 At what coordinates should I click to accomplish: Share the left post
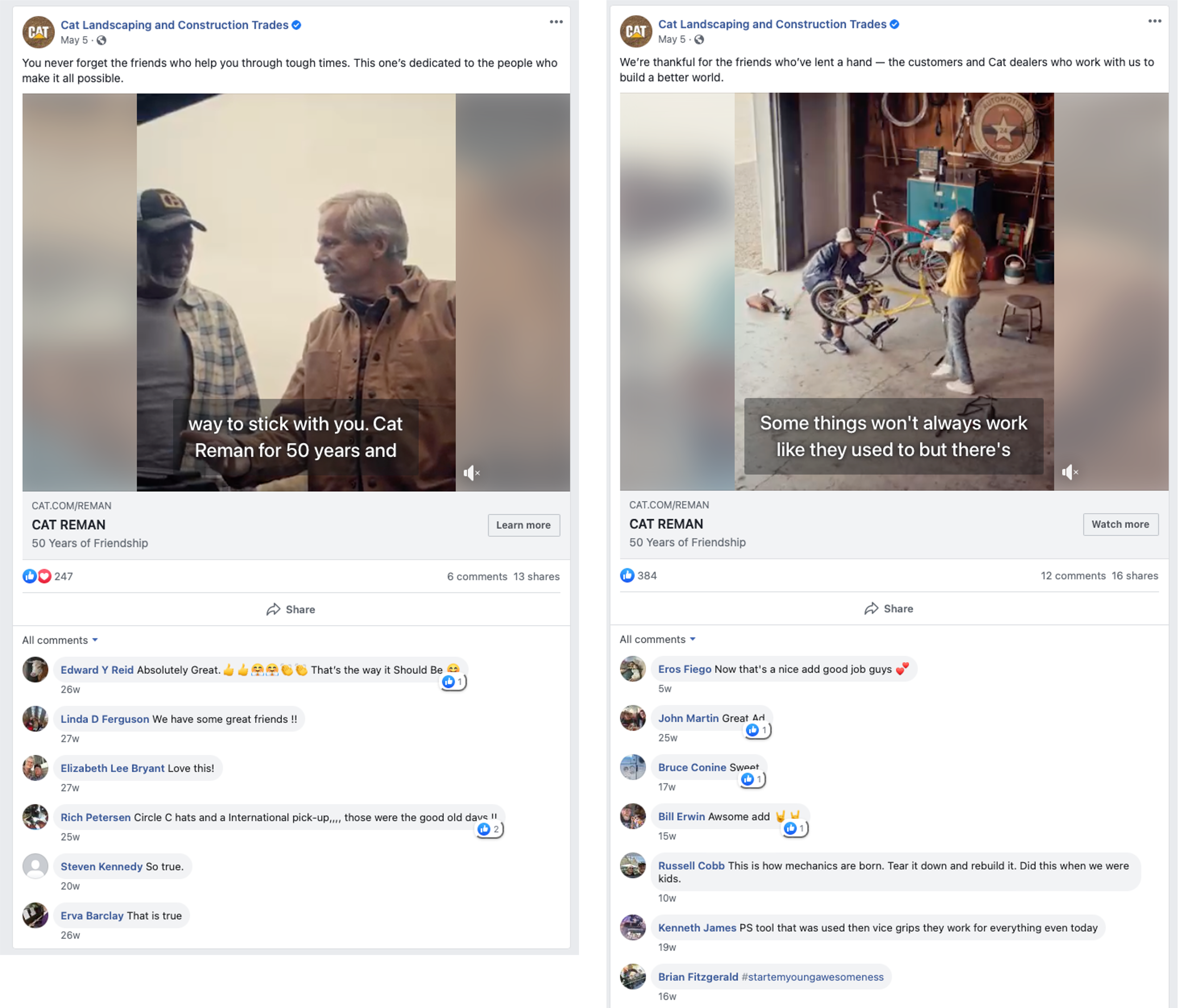(x=291, y=610)
